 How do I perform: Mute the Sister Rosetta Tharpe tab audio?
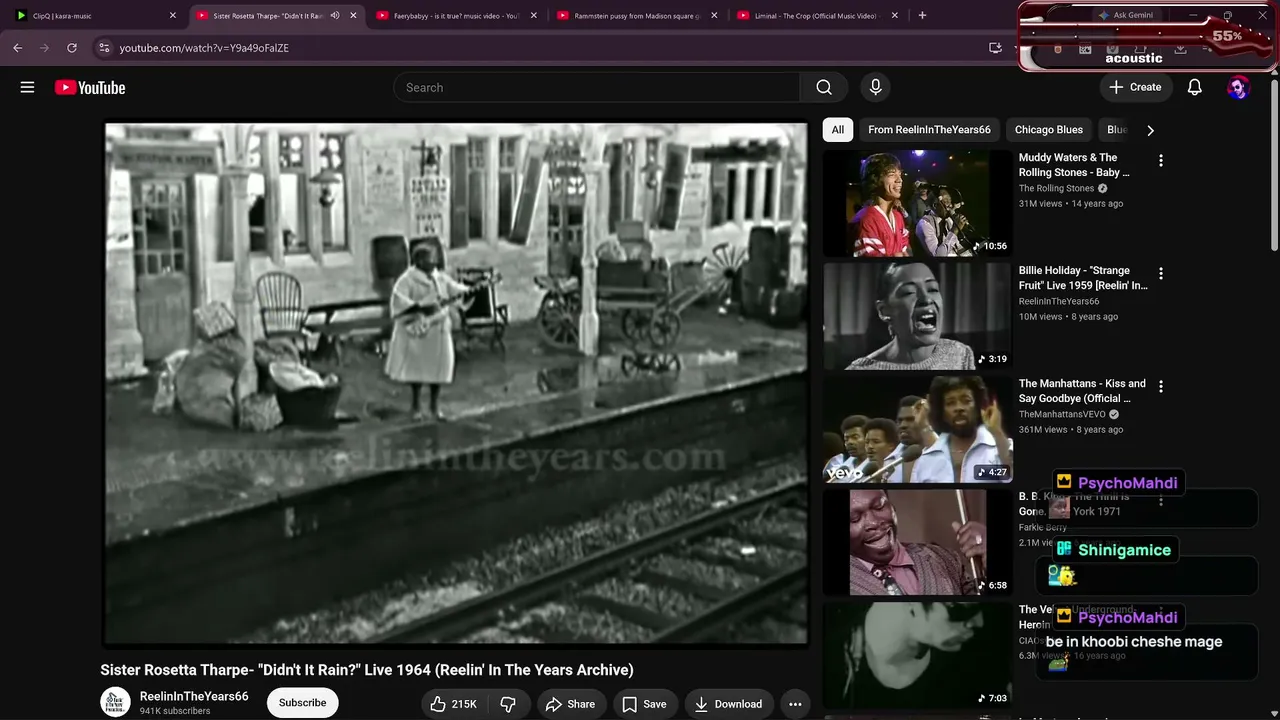[335, 16]
